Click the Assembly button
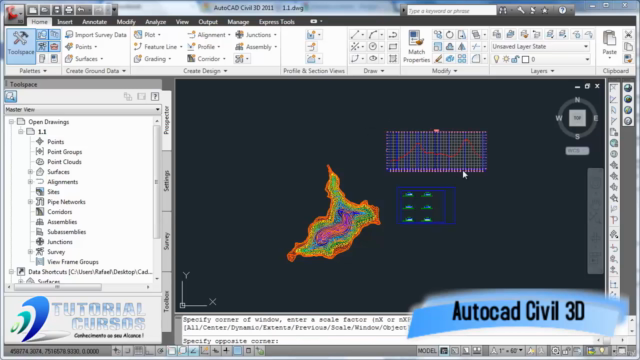The height and width of the screenshot is (360, 640). tap(256, 47)
